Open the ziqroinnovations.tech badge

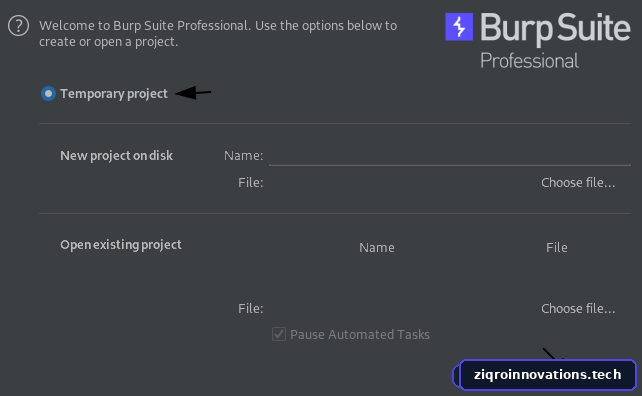click(547, 375)
